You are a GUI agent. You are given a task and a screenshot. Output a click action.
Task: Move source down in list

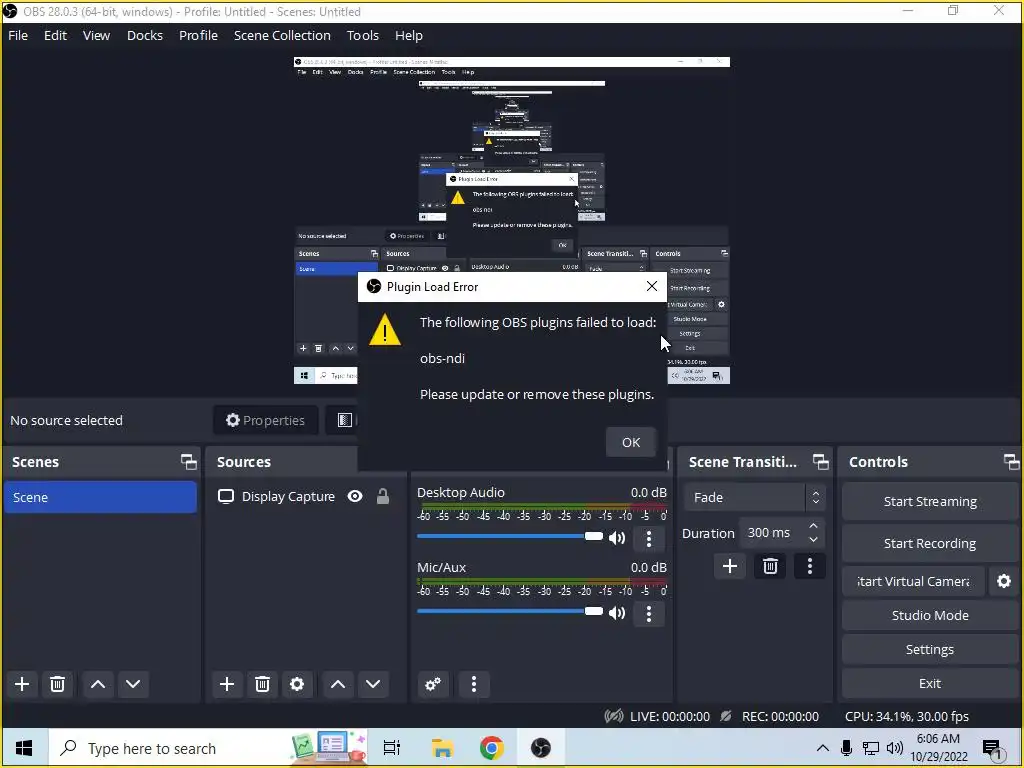(x=373, y=684)
